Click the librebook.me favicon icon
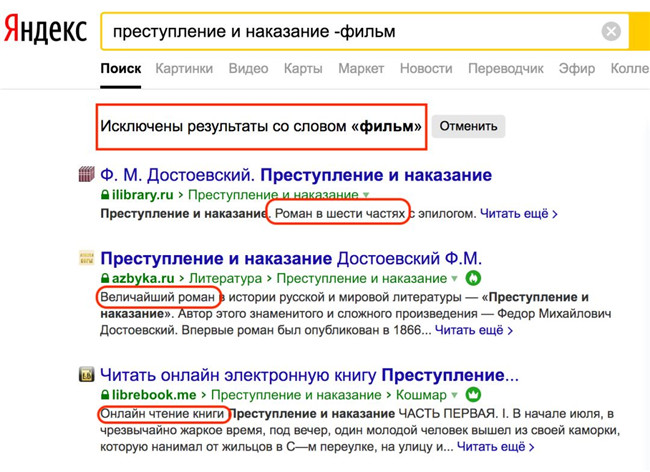650x472 pixels. tap(87, 374)
